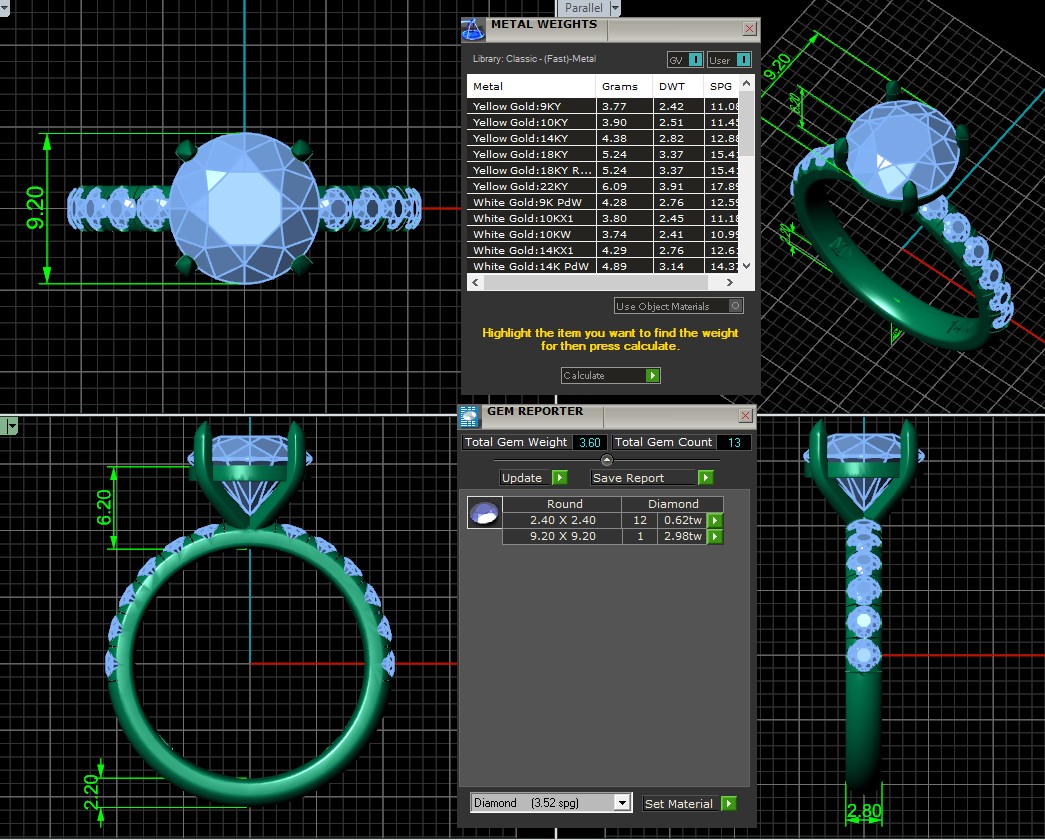Collapse Gem Reporter header with arrow handle

click(x=606, y=460)
